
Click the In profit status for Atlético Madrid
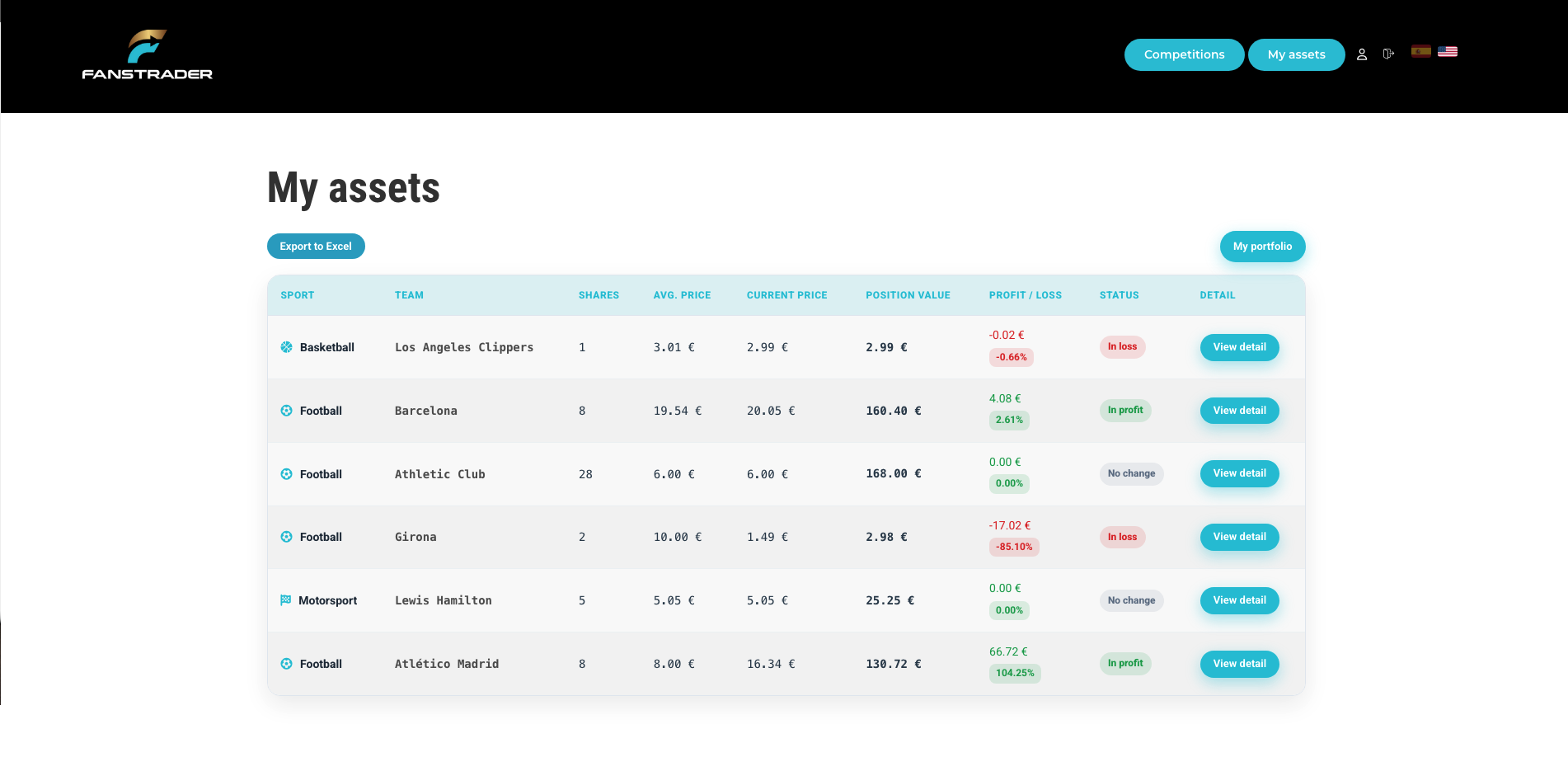pyautogui.click(x=1125, y=663)
